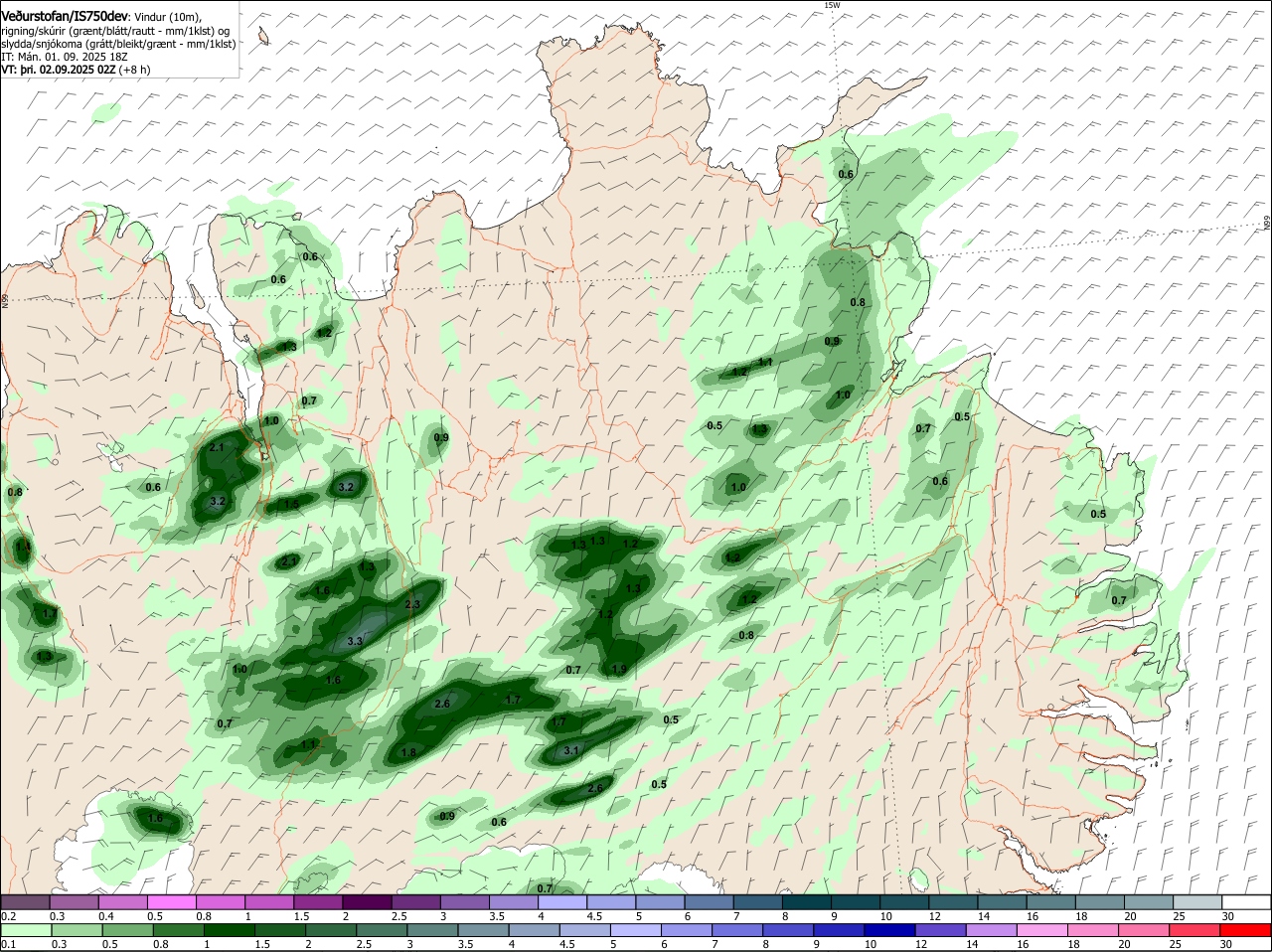Select the 2 swatch in the lower rain legend

pyautogui.click(x=330, y=931)
